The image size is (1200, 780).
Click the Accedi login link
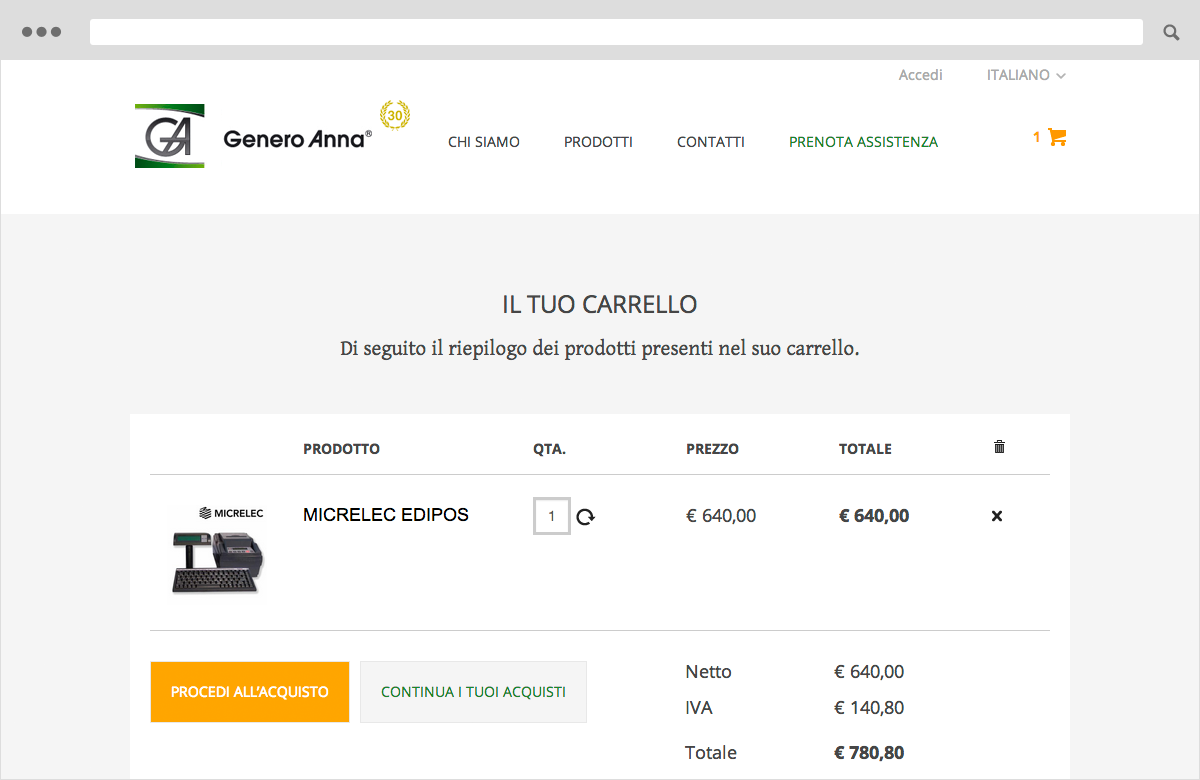pyautogui.click(x=920, y=75)
